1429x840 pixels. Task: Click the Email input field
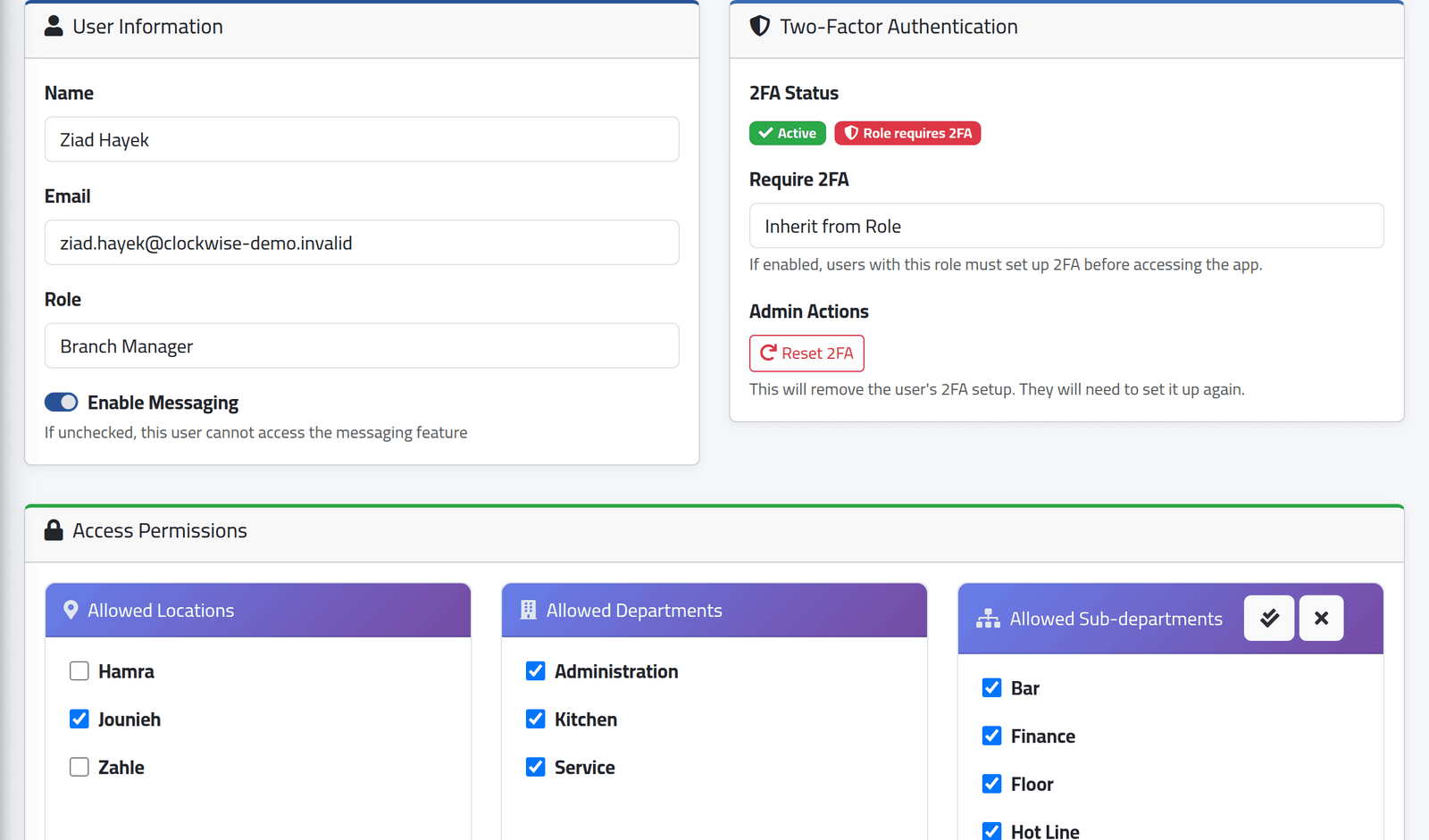[x=362, y=243]
